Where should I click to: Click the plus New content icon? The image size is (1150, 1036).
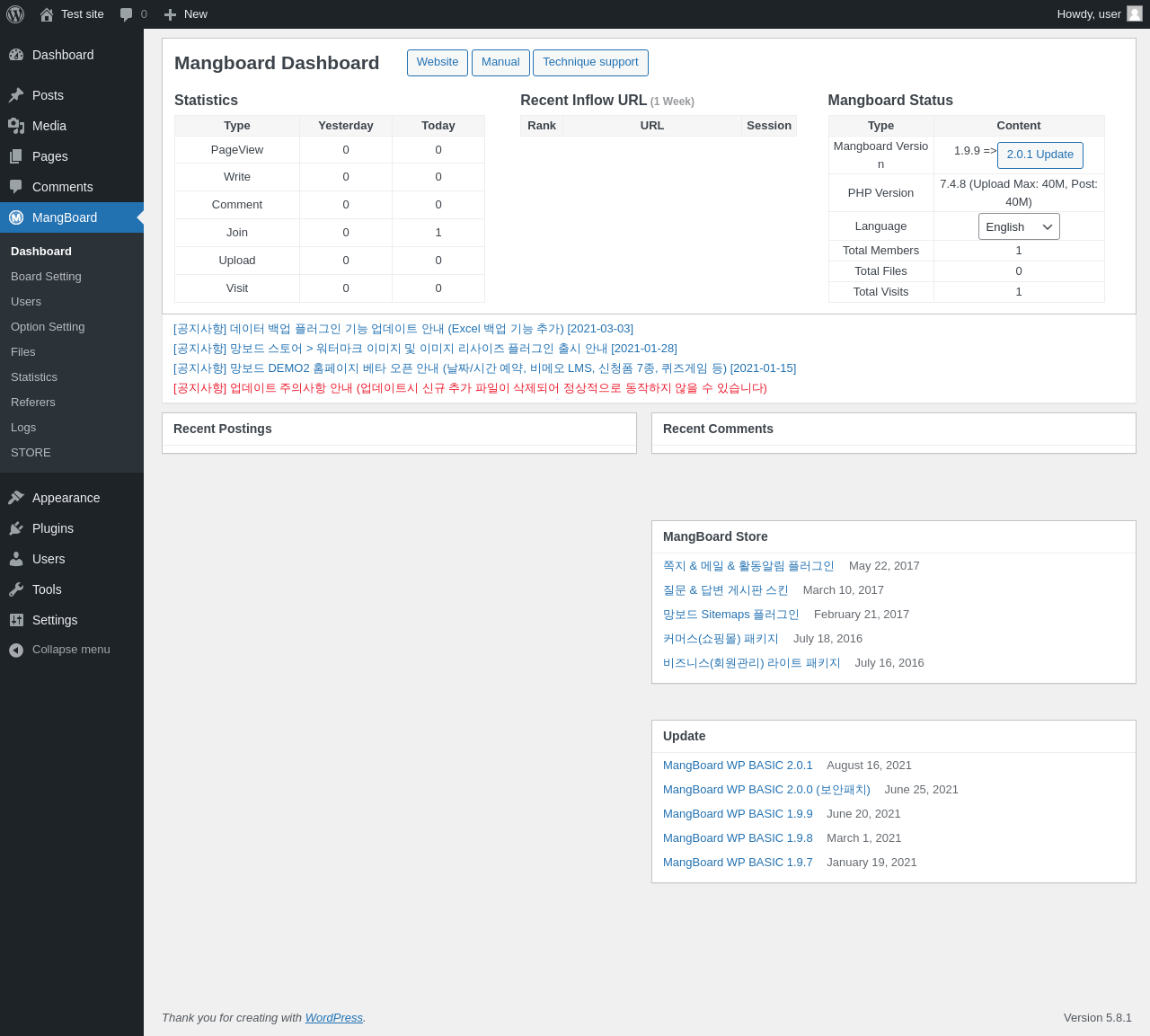(x=170, y=14)
